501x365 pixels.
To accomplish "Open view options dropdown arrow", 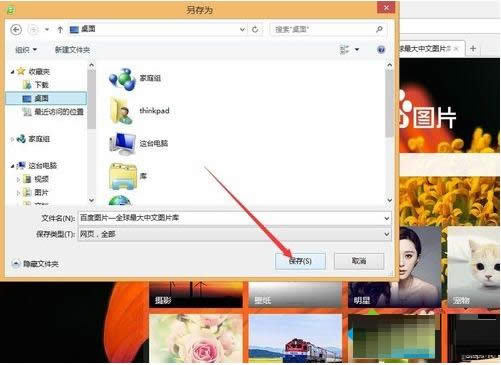I will point(357,50).
